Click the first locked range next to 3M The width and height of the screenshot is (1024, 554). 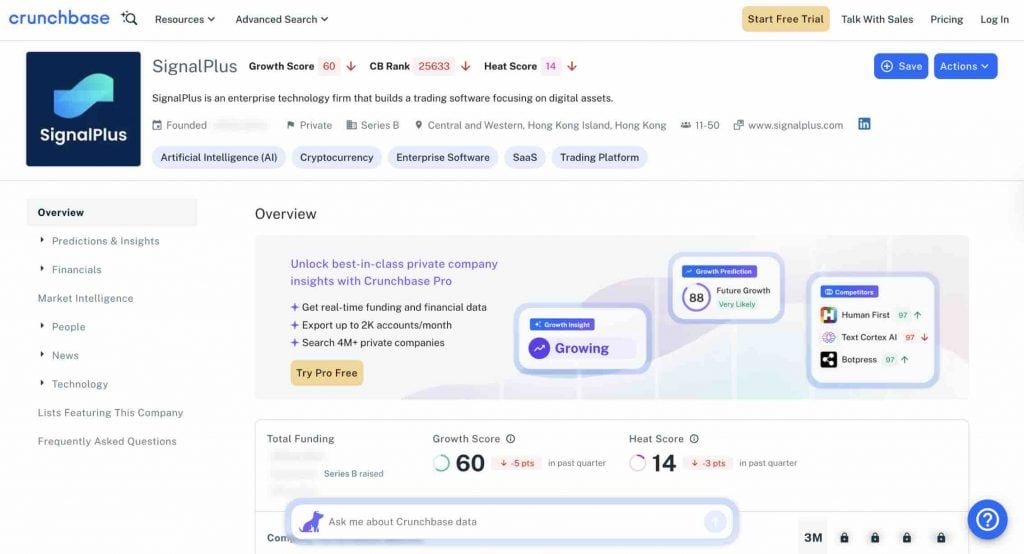(x=844, y=538)
